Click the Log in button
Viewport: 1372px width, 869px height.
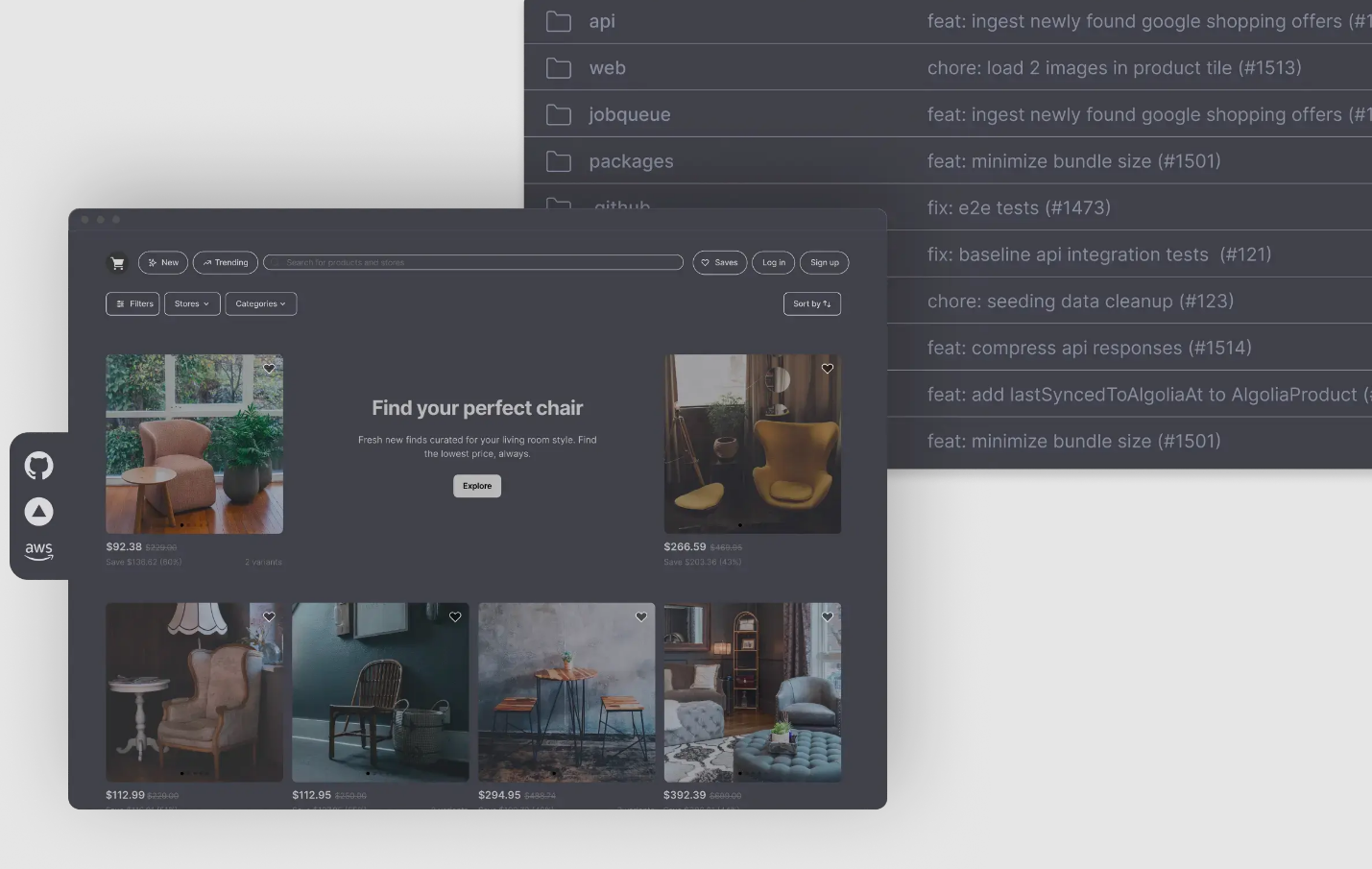pos(774,263)
